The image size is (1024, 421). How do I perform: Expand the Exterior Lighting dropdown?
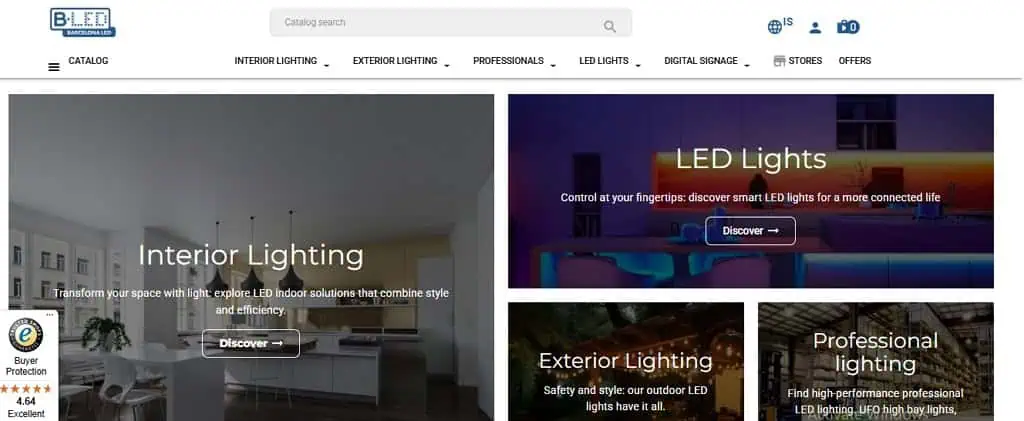[447, 65]
